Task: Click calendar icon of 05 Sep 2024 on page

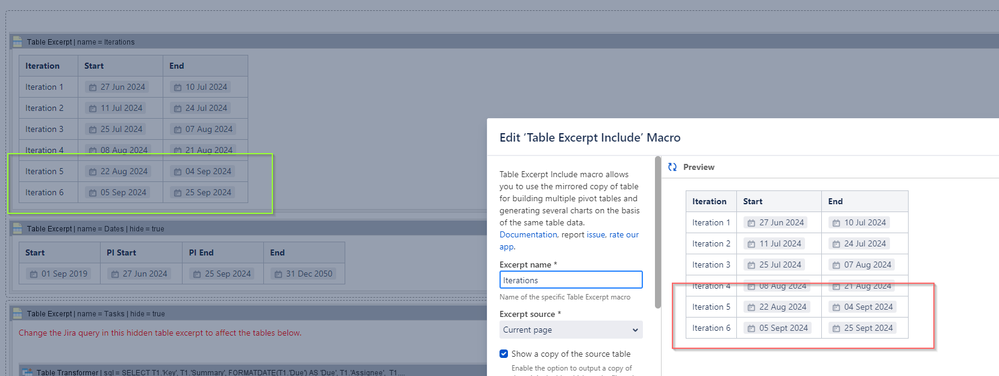Action: pyautogui.click(x=92, y=192)
